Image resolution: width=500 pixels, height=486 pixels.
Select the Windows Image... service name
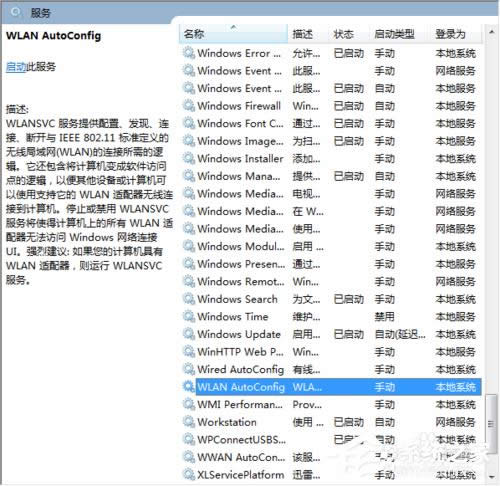point(240,141)
